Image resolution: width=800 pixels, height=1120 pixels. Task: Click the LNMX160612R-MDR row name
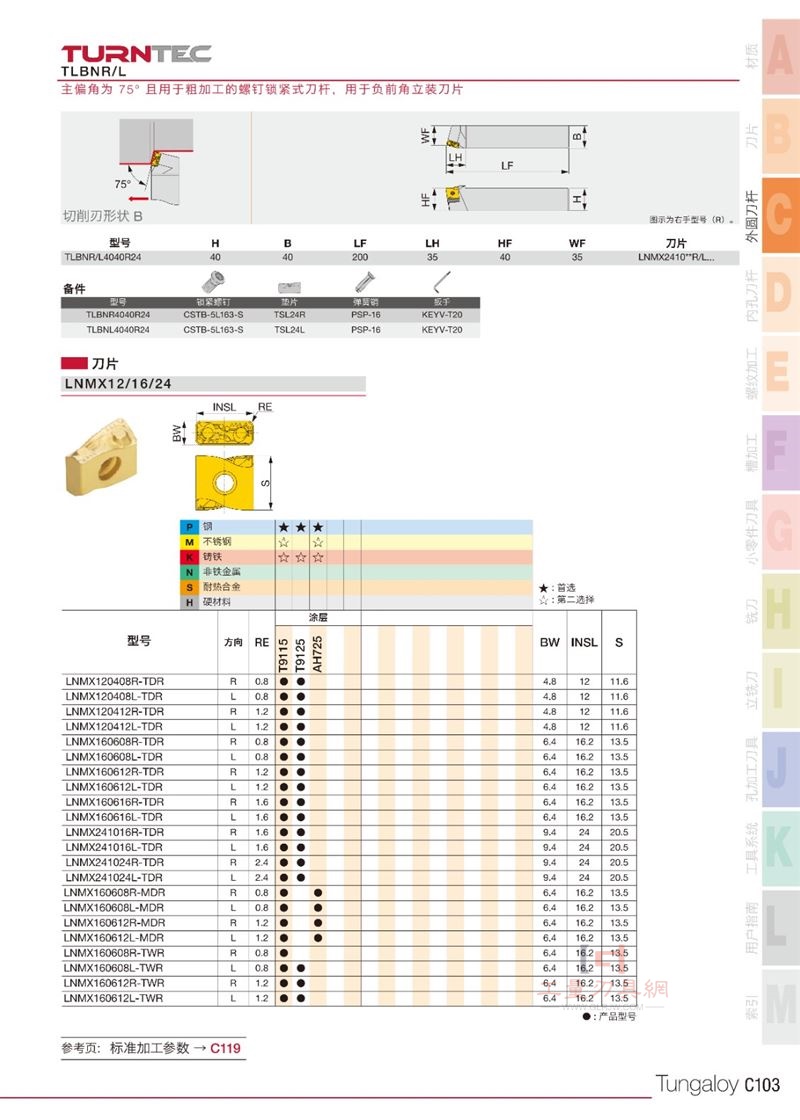tap(114, 923)
